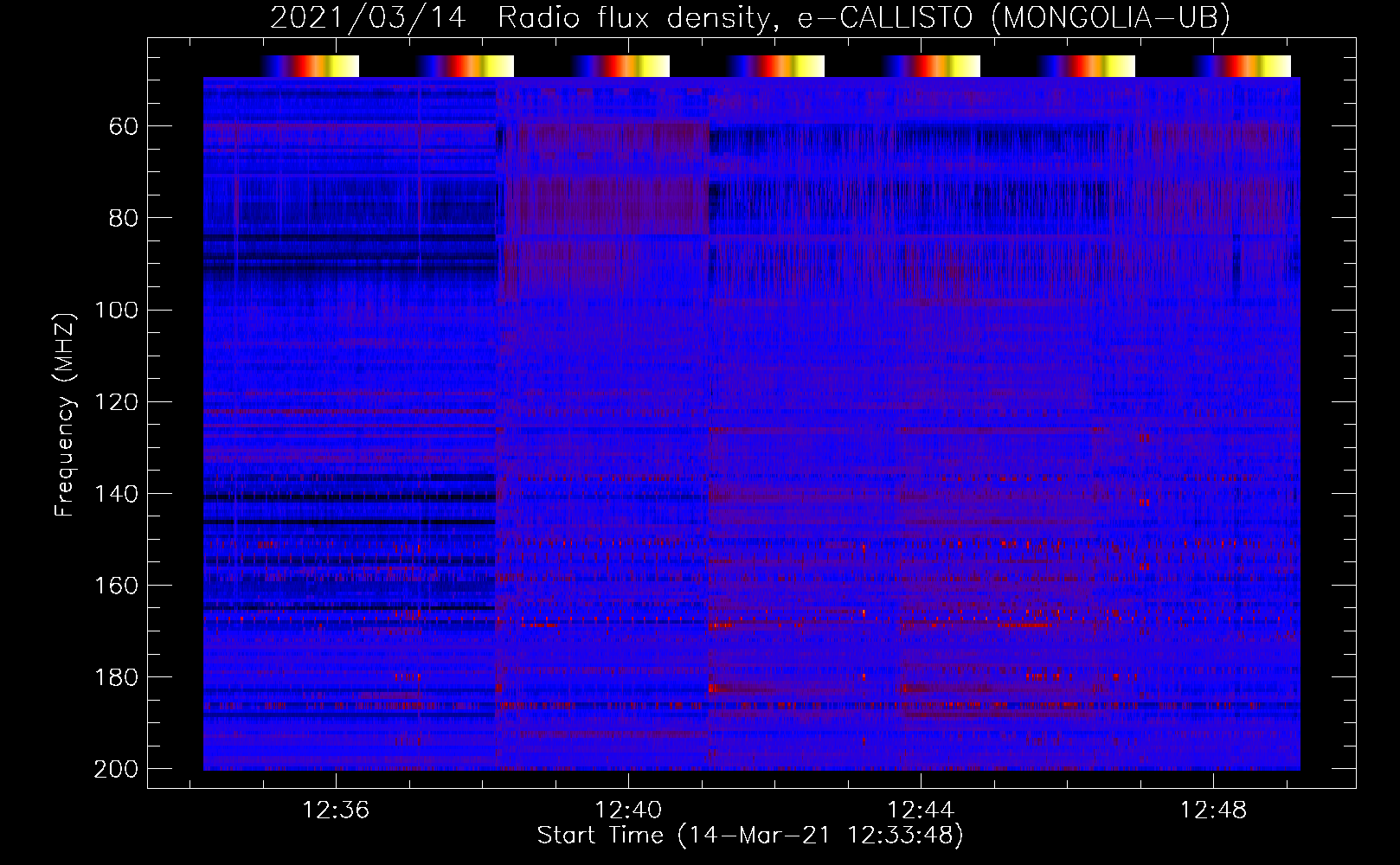Click the 140 MHz frequency tick label
Viewport: 1400px width, 865px height.
point(116,494)
